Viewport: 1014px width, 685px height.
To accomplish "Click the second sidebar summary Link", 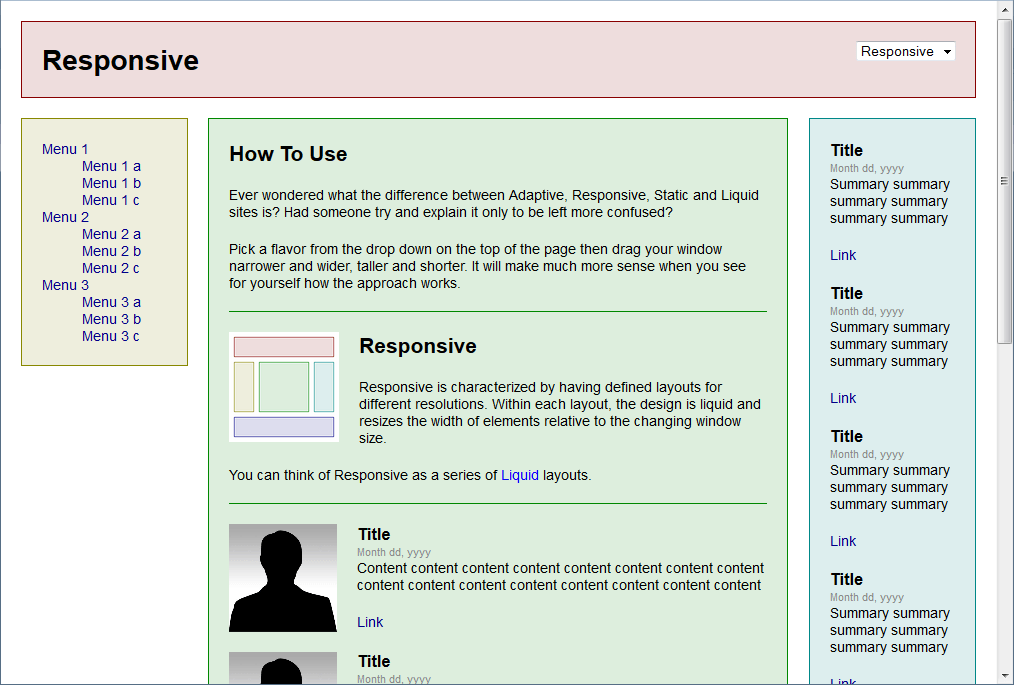I will 843,398.
